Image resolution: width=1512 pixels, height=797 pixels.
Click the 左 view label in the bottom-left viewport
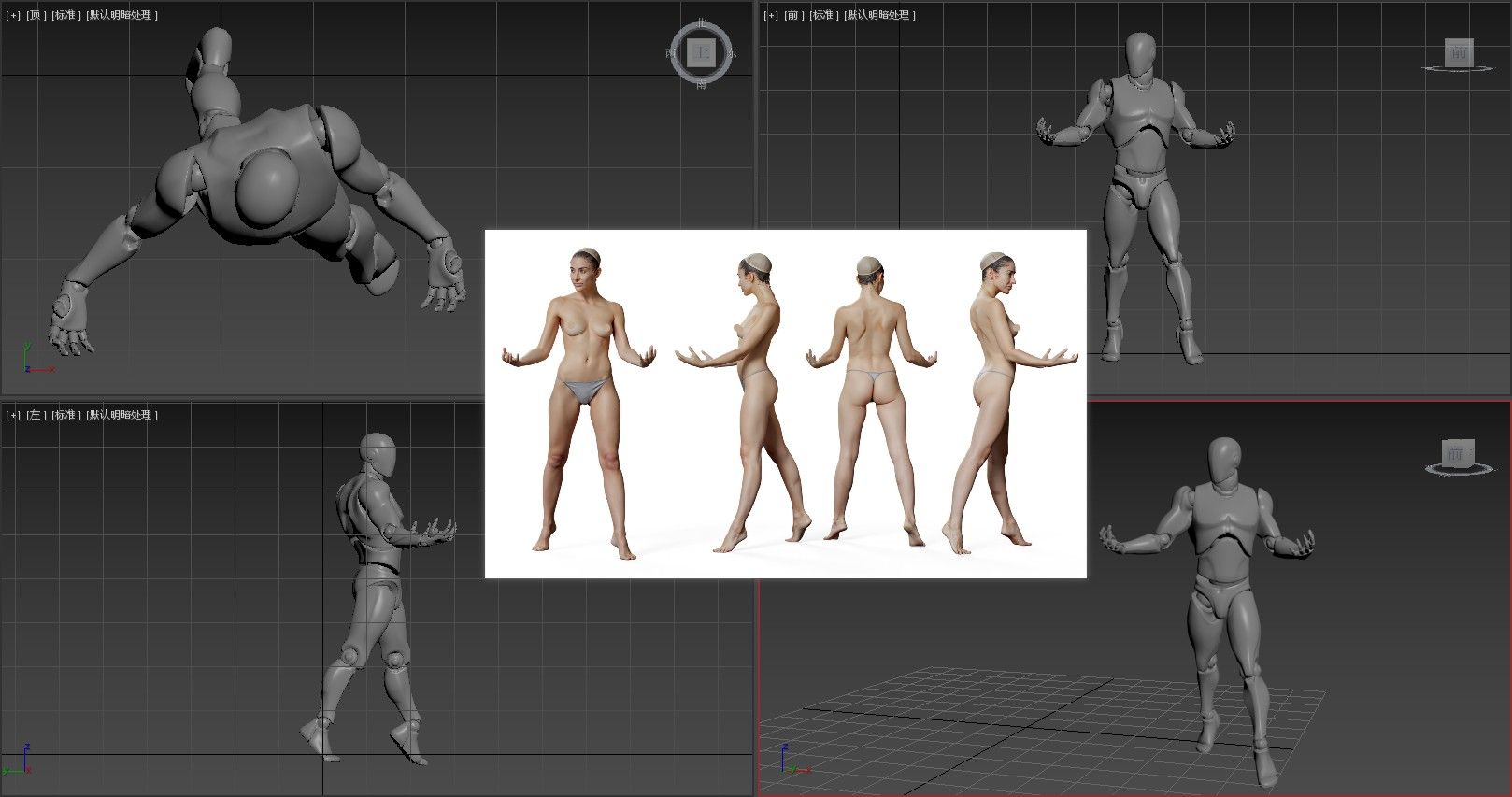(36, 415)
